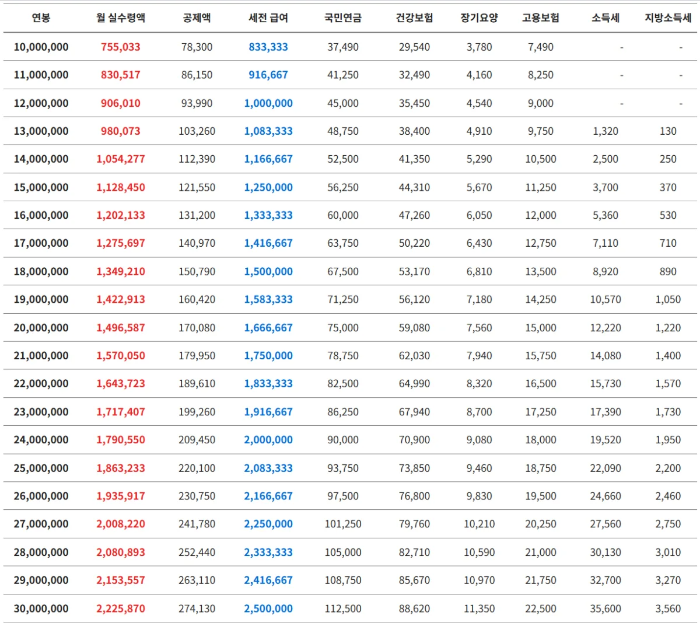Select income tax value 14,080
The width and height of the screenshot is (700, 624).
605,356
